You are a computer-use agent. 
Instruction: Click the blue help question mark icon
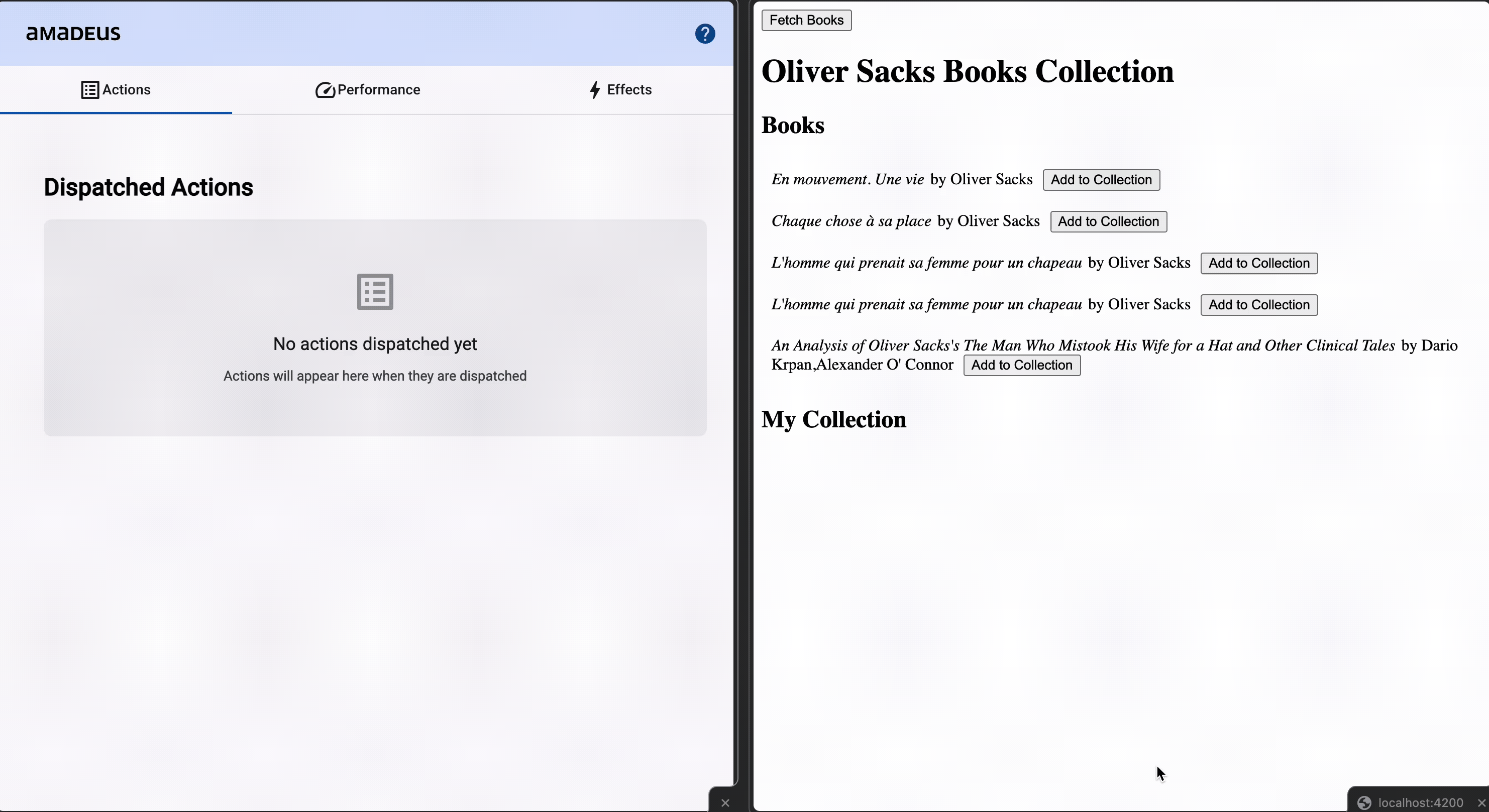705,34
